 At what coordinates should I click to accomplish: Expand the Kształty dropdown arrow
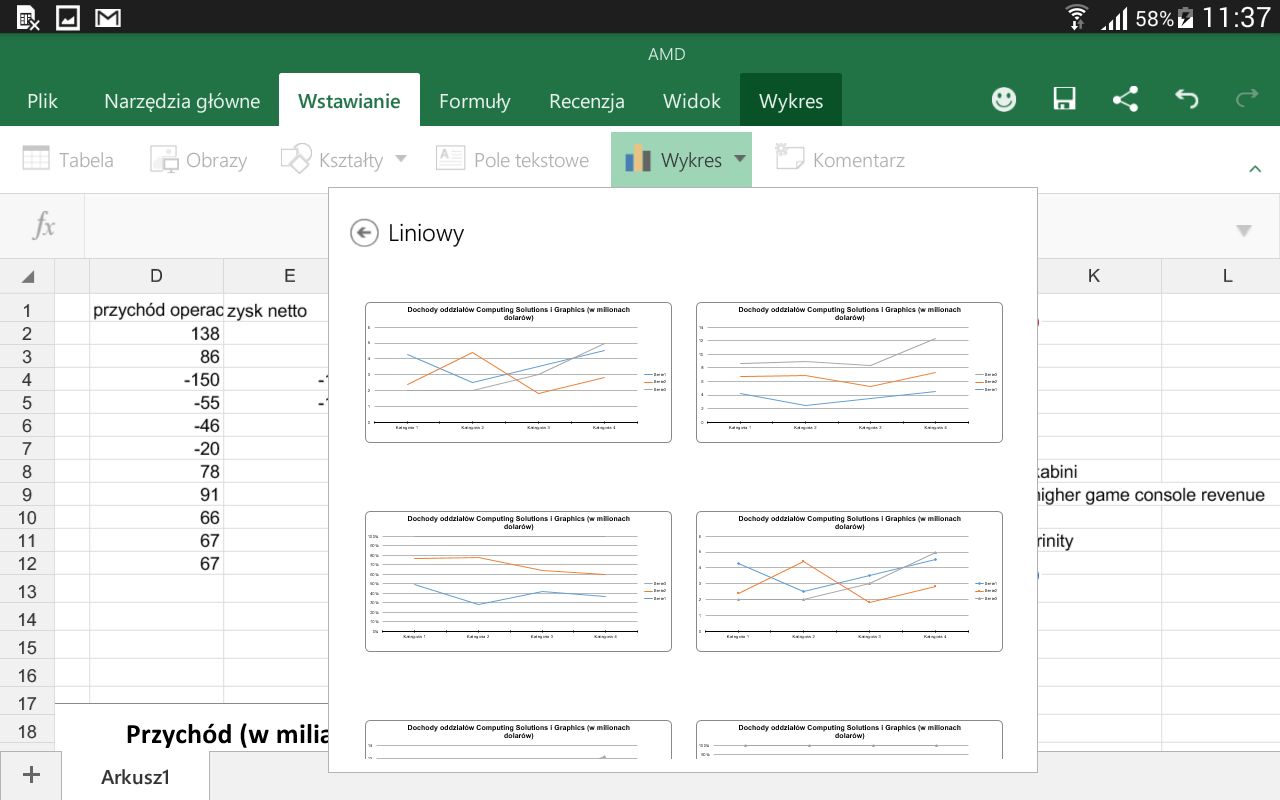click(400, 159)
